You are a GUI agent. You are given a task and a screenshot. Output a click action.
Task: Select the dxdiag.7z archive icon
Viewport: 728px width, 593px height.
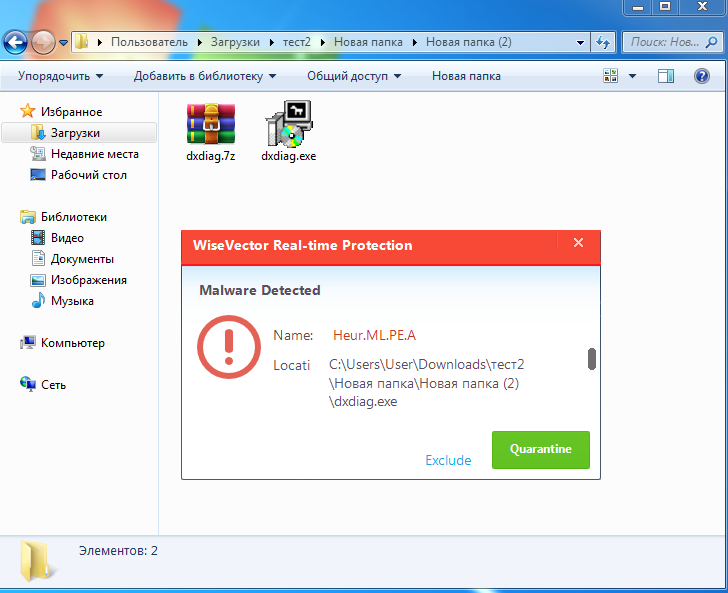(x=211, y=124)
